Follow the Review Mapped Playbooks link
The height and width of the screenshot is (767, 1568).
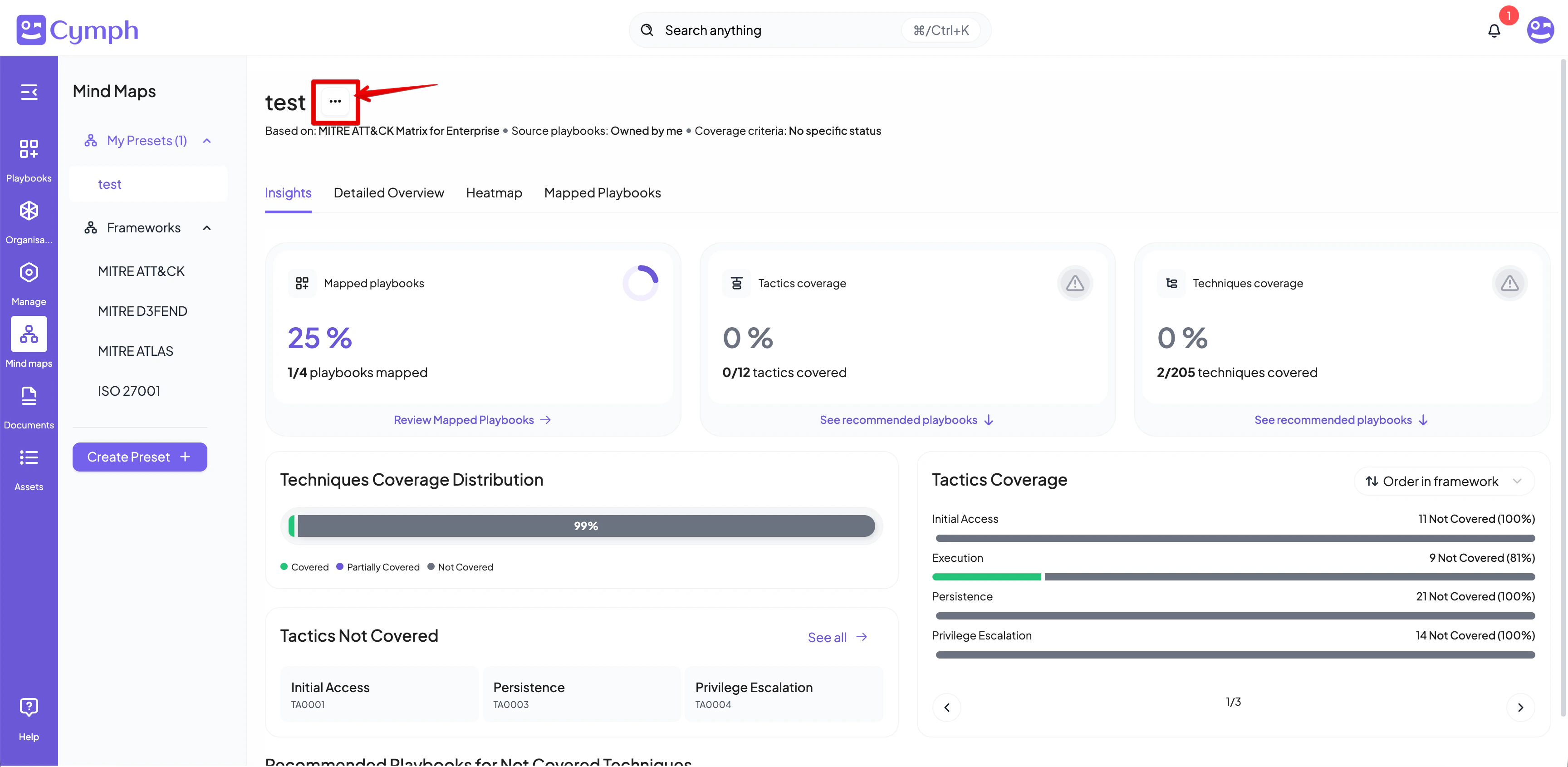tap(472, 420)
